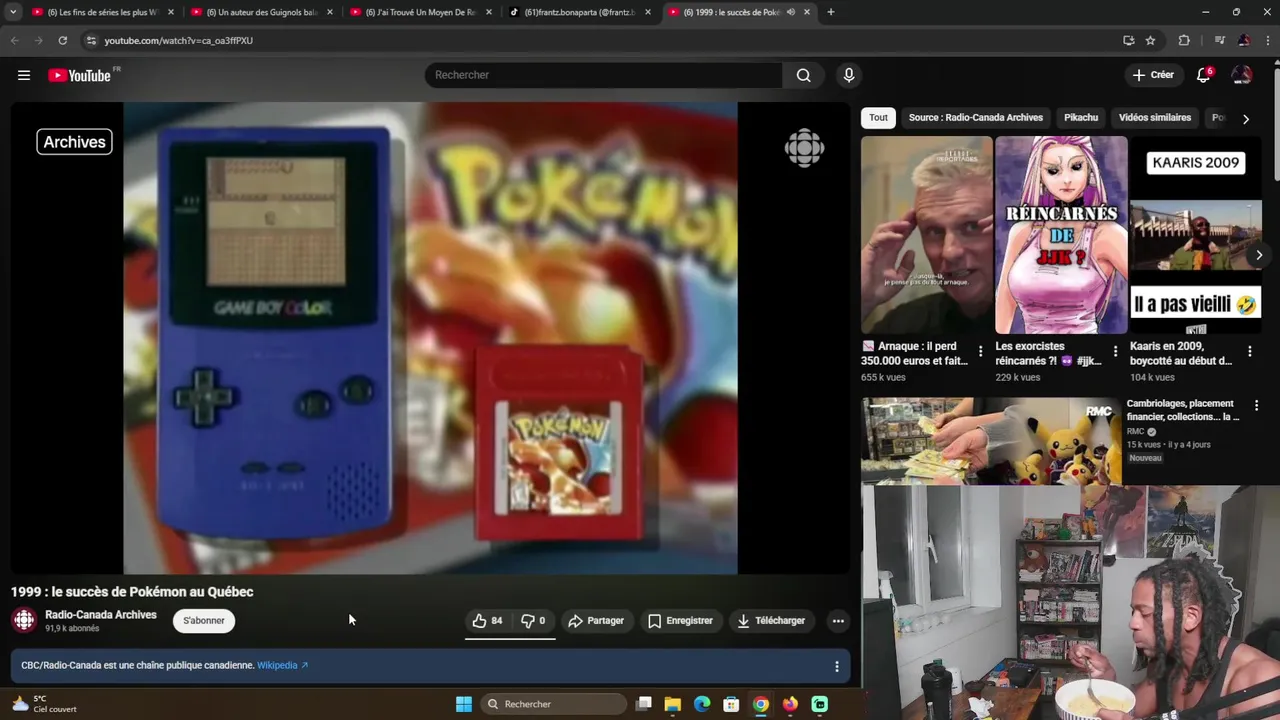The height and width of the screenshot is (720, 1280).
Task: Start voice search with the microphone icon
Action: tap(849, 75)
